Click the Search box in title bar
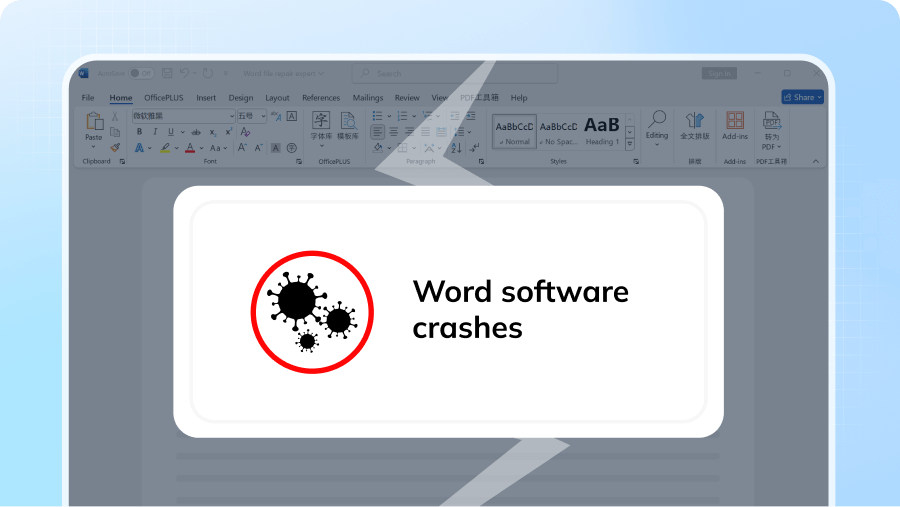 [x=455, y=73]
